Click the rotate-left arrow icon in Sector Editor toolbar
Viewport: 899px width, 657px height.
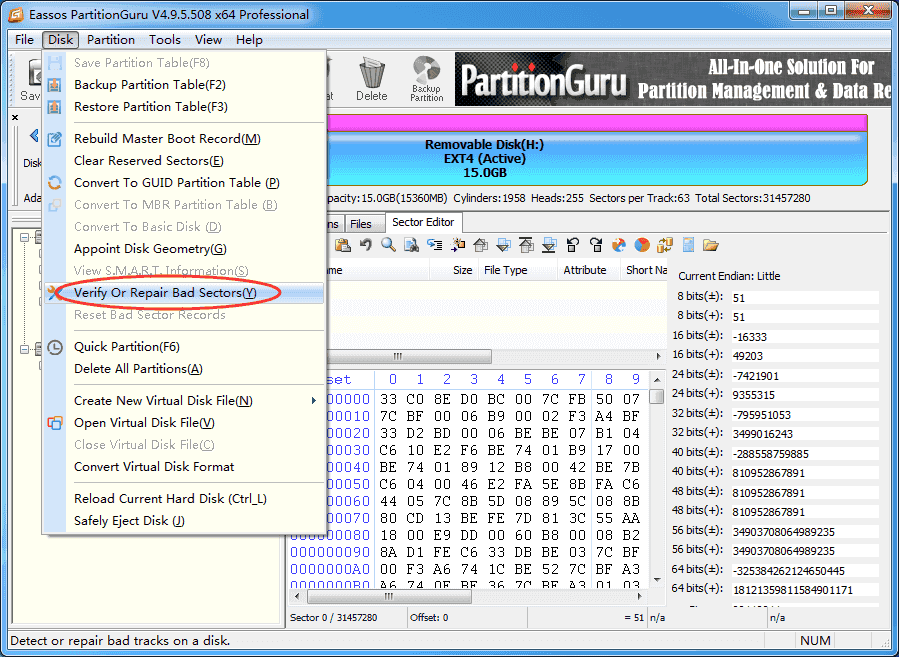tap(572, 245)
